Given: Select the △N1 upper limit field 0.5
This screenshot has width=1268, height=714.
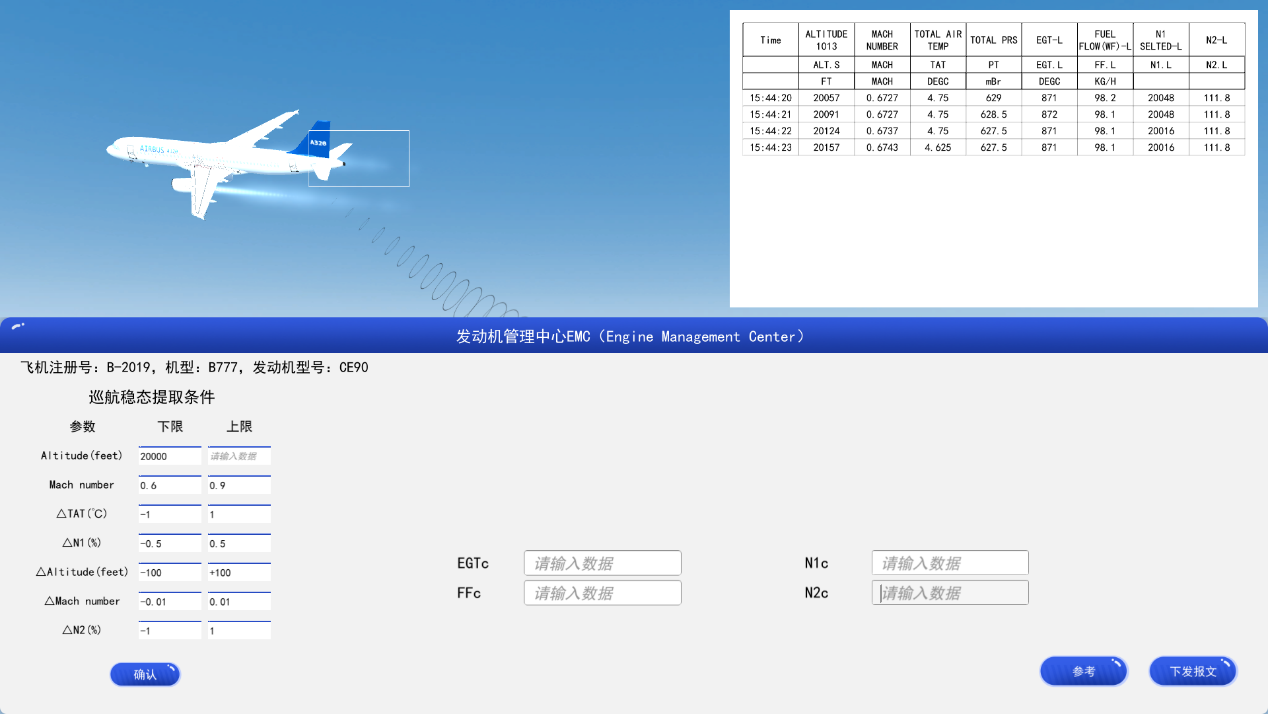Looking at the screenshot, I should (x=238, y=543).
